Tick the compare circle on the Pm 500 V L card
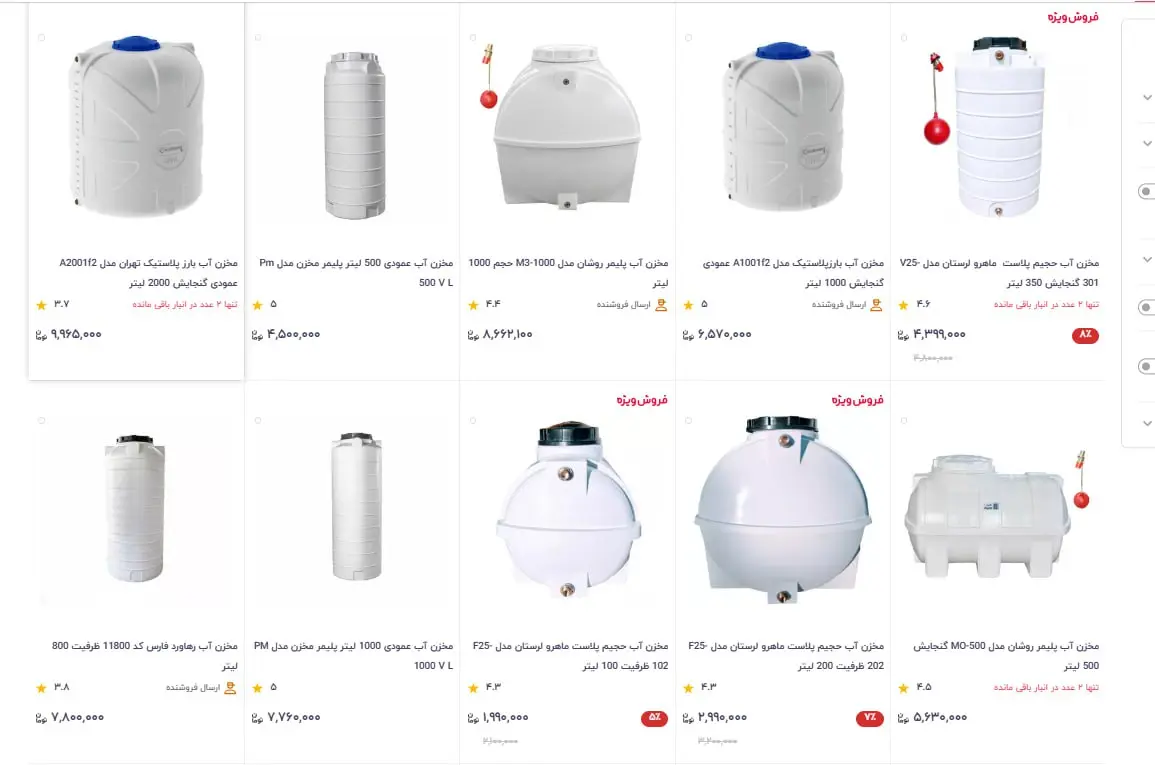1155x765 pixels. coord(258,38)
